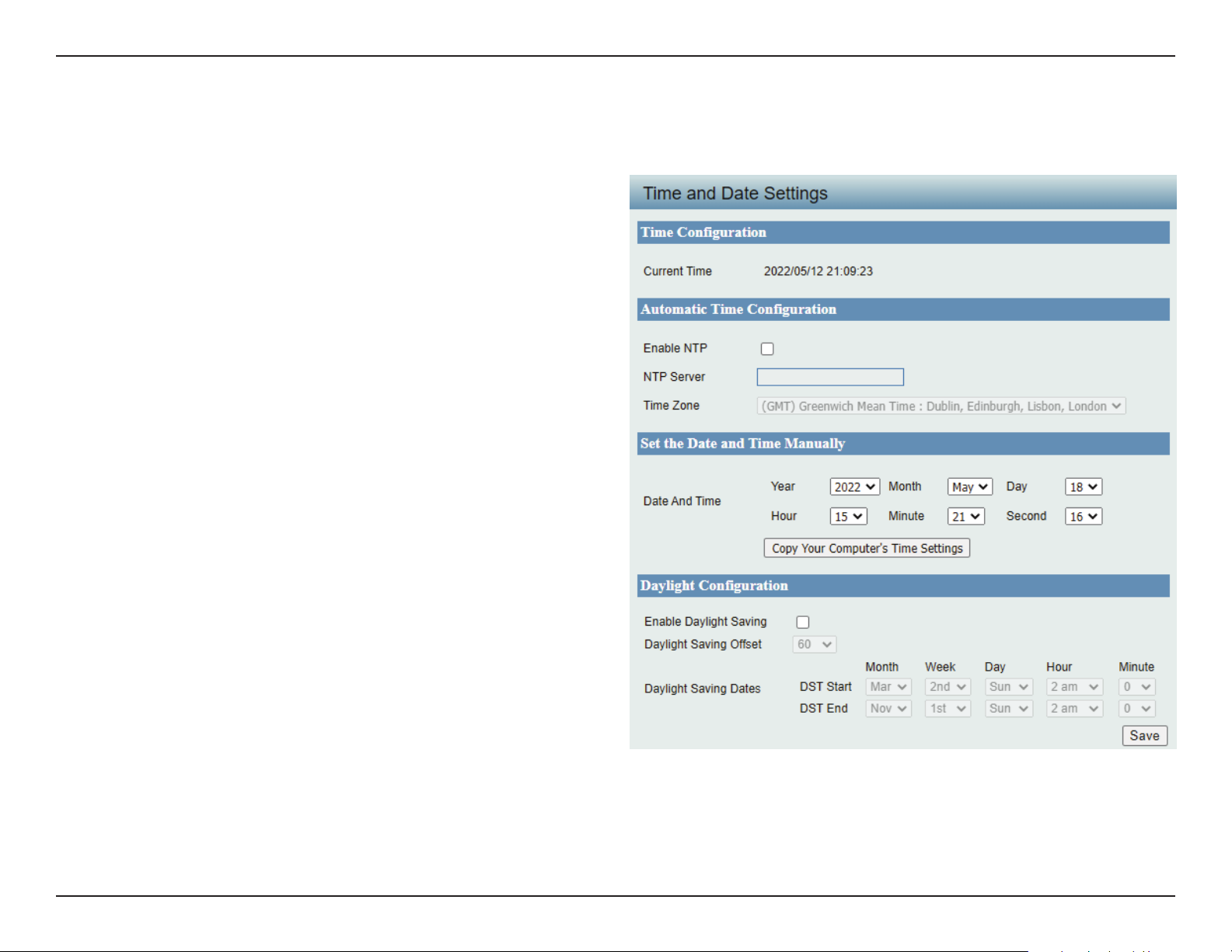The width and height of the screenshot is (1232, 952).
Task: Open Daylight Saving Offset dropdown
Action: pyautogui.click(x=815, y=644)
